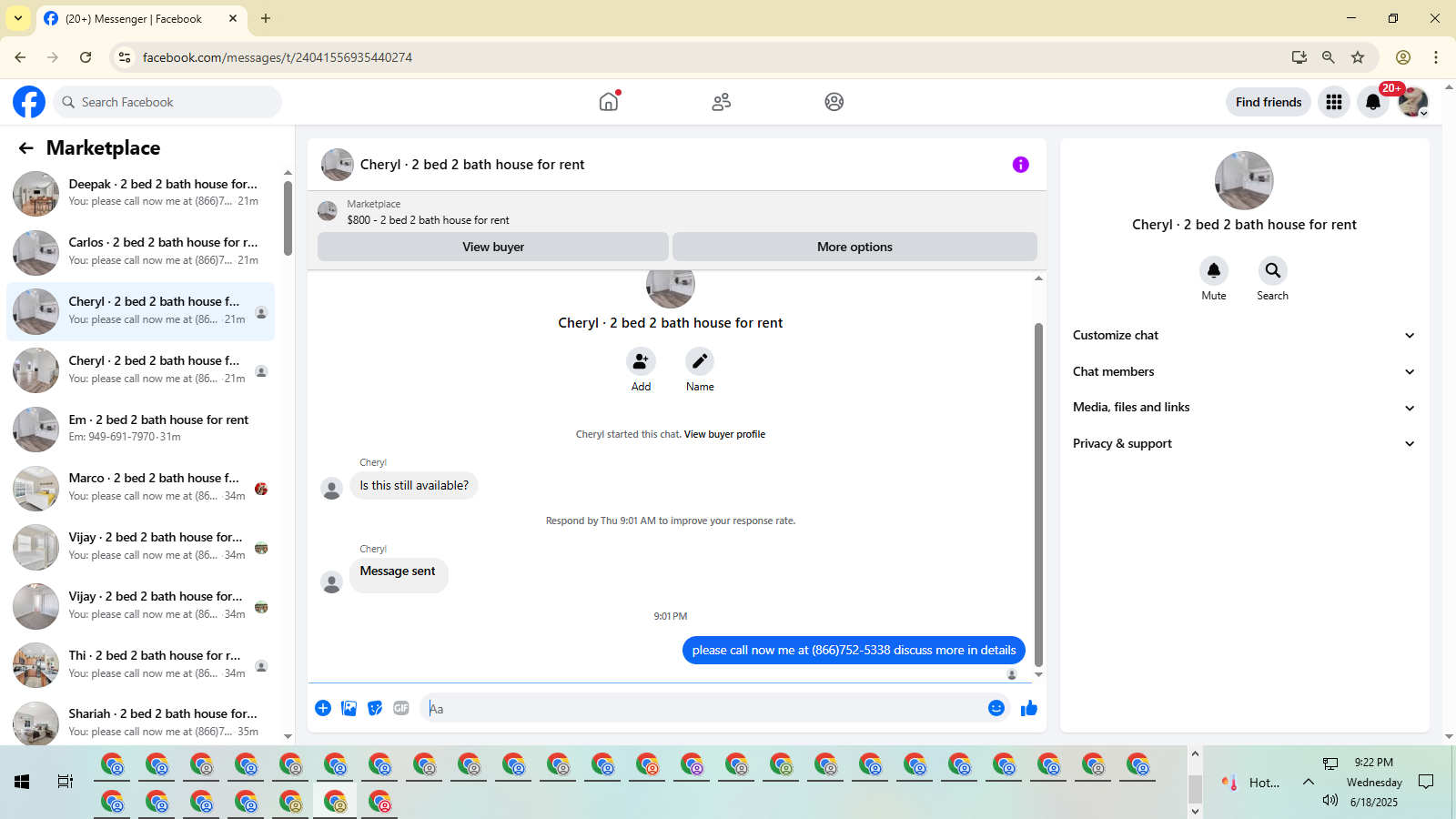1456x819 pixels.
Task: Open Chrome's three-dot menu
Action: pyautogui.click(x=1436, y=57)
